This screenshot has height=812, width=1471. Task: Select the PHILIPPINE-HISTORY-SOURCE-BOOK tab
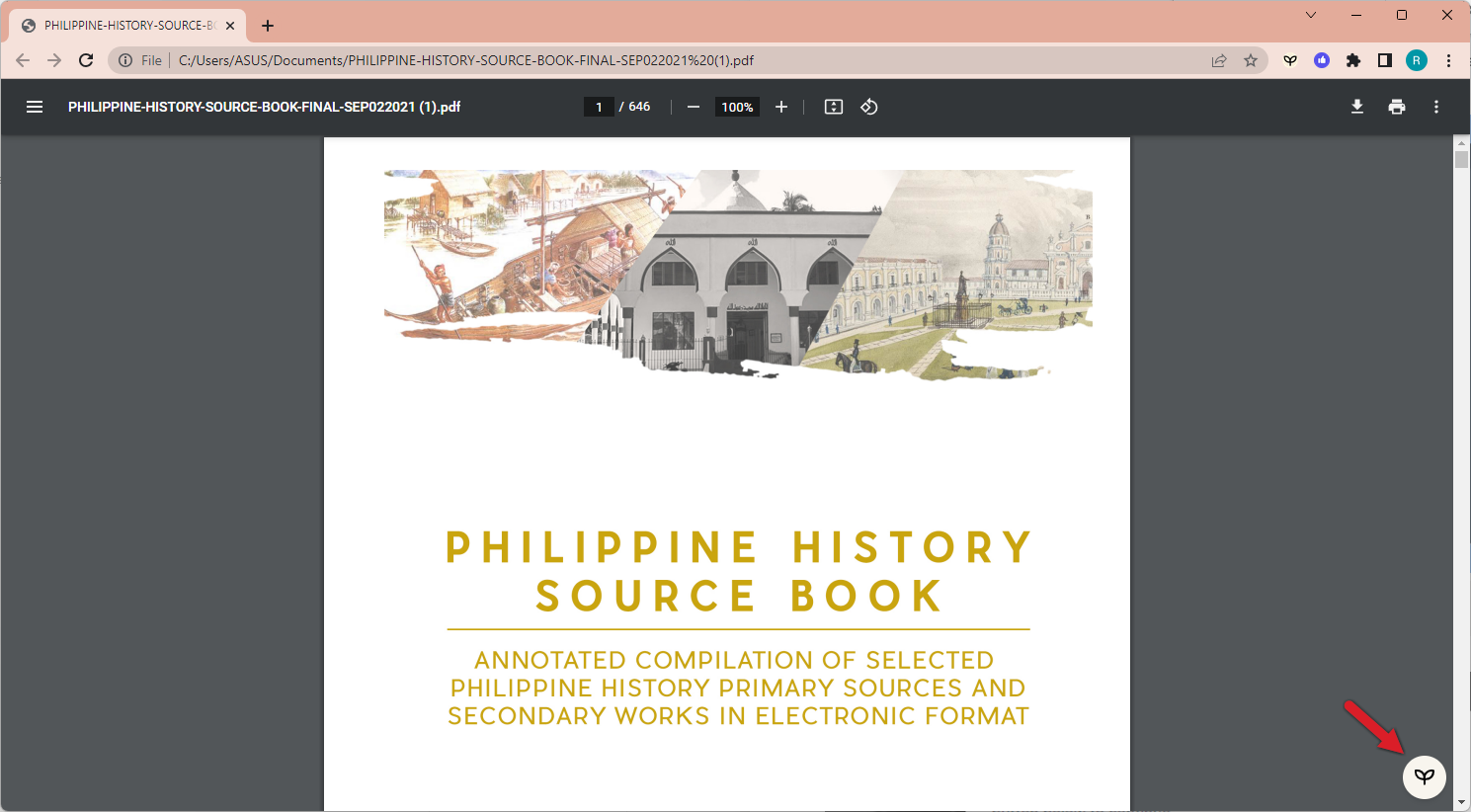pyautogui.click(x=123, y=26)
